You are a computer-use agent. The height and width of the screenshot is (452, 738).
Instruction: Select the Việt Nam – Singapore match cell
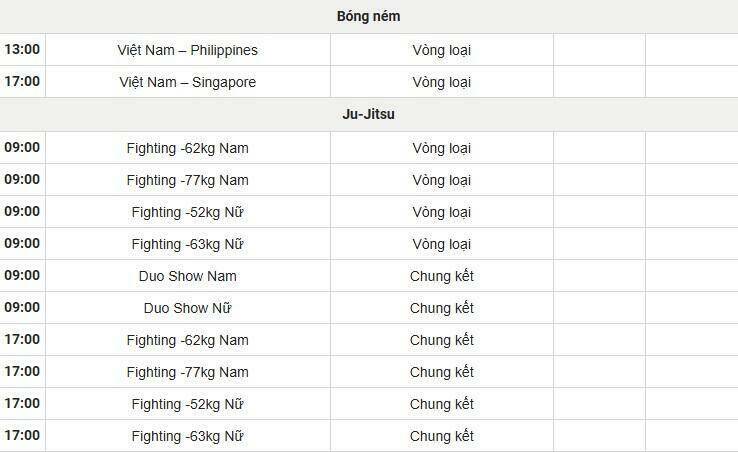[188, 82]
